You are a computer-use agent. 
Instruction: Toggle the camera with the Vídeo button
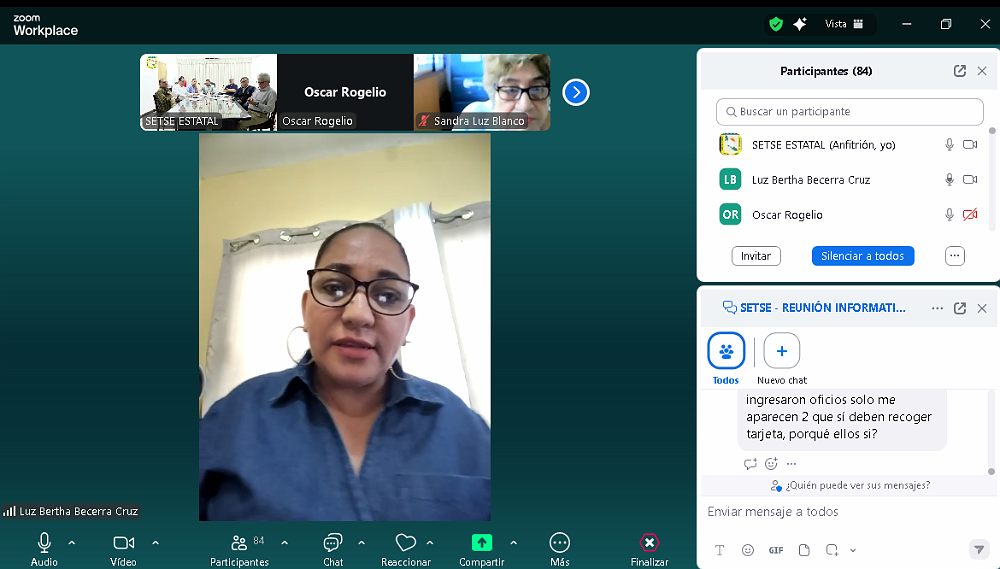pos(123,543)
